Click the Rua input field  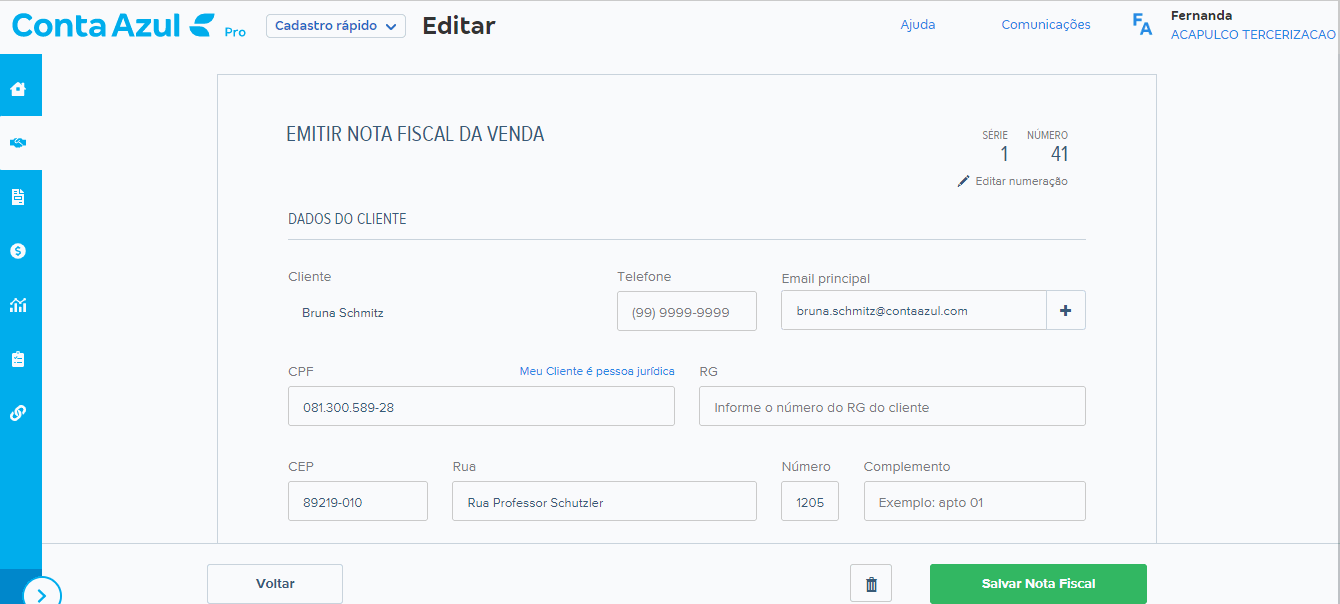coord(604,501)
